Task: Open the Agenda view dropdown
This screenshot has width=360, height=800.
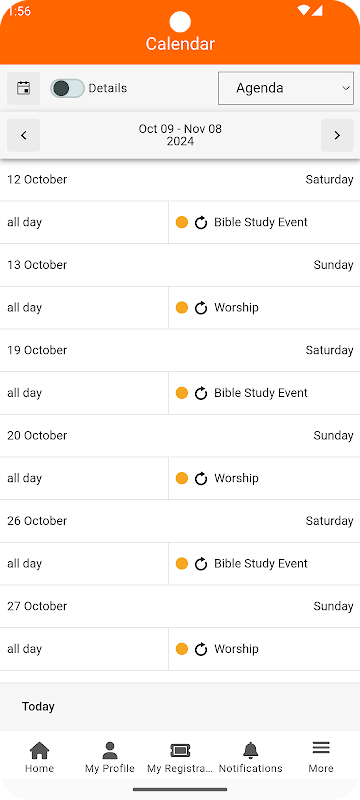Action: coord(286,88)
